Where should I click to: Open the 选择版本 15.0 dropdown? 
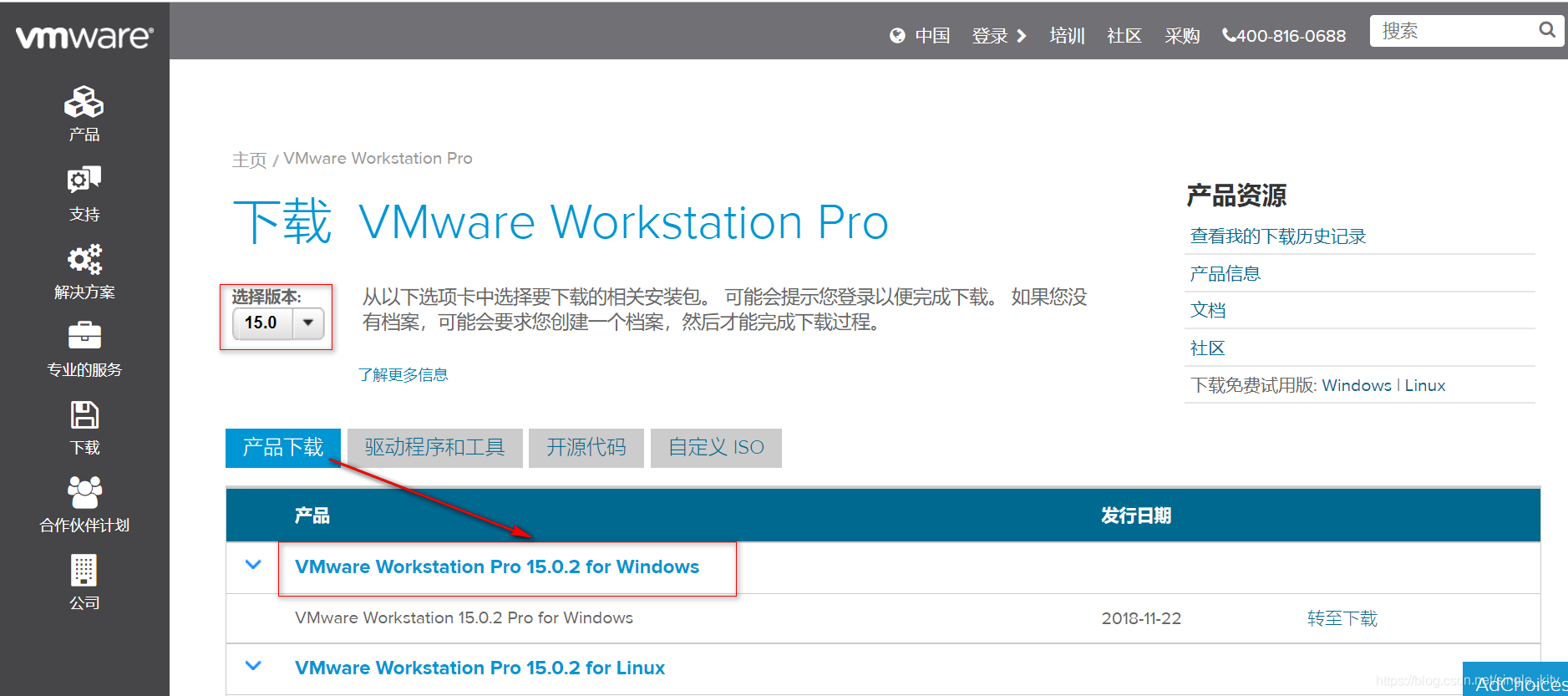(278, 323)
